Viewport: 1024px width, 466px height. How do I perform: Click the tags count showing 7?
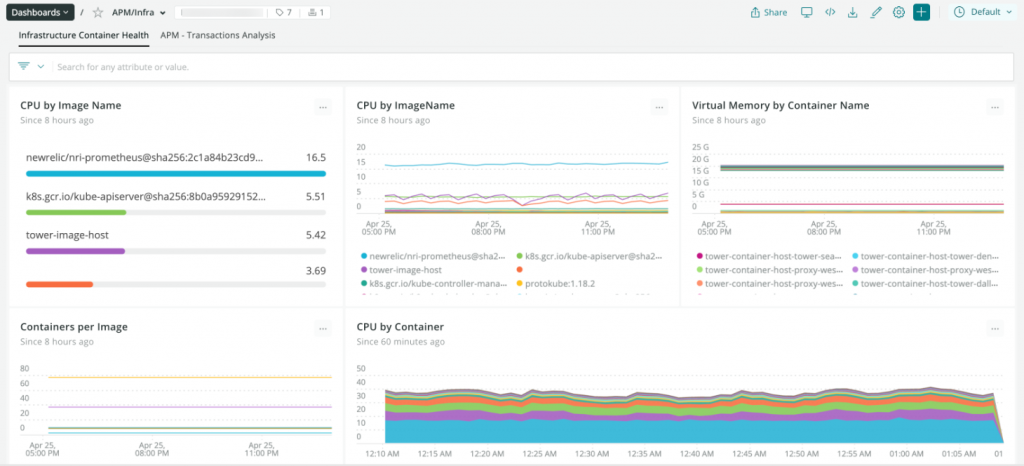pos(283,13)
